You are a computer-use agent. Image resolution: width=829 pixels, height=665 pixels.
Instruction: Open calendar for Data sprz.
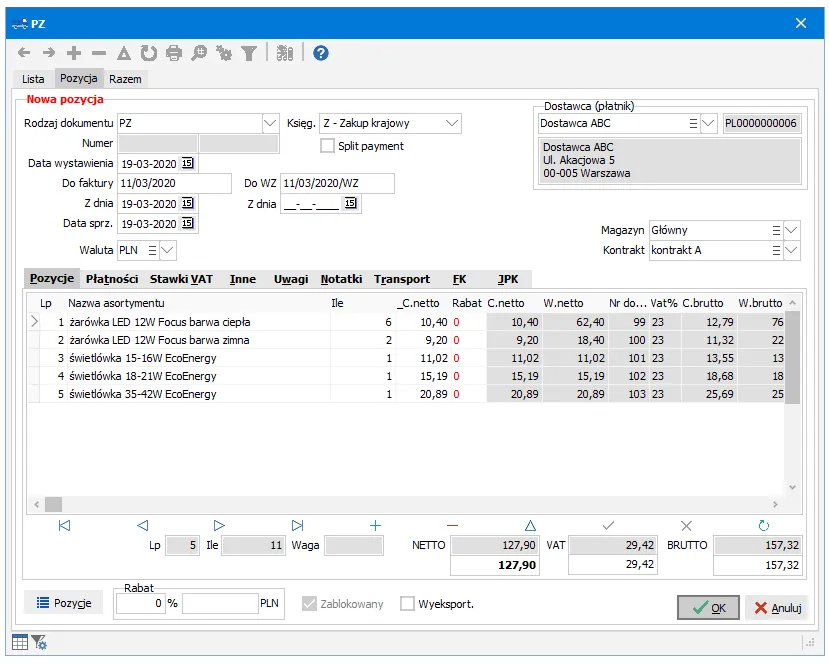click(188, 224)
